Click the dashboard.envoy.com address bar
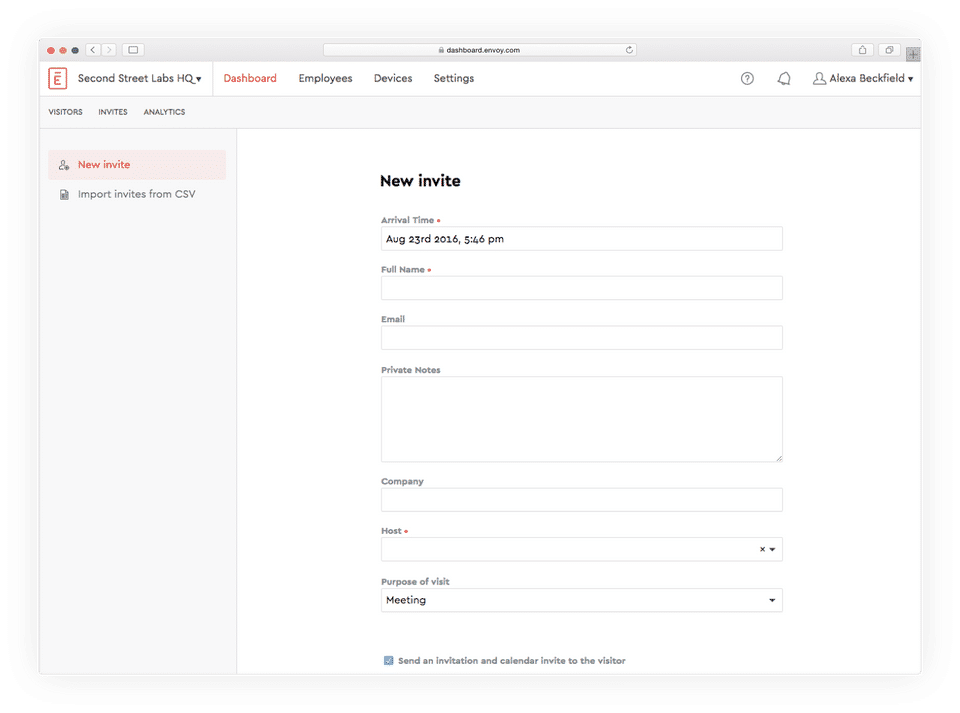Image resolution: width=960 pixels, height=713 pixels. coord(479,50)
